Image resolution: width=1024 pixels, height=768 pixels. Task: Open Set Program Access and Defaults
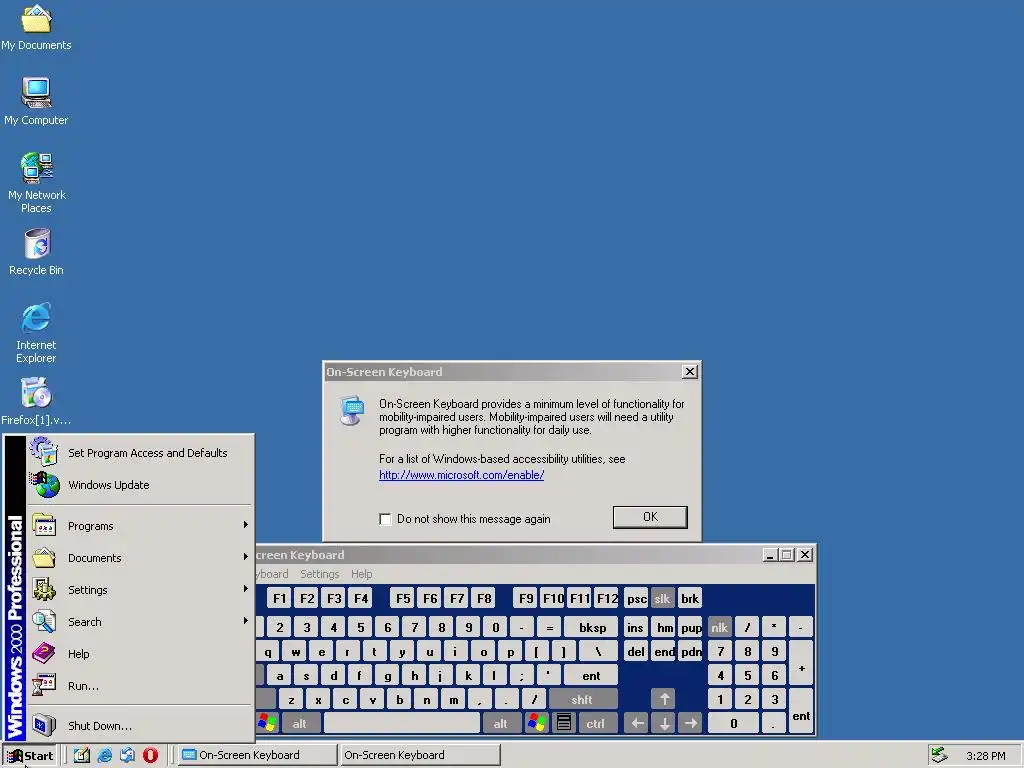[140, 453]
